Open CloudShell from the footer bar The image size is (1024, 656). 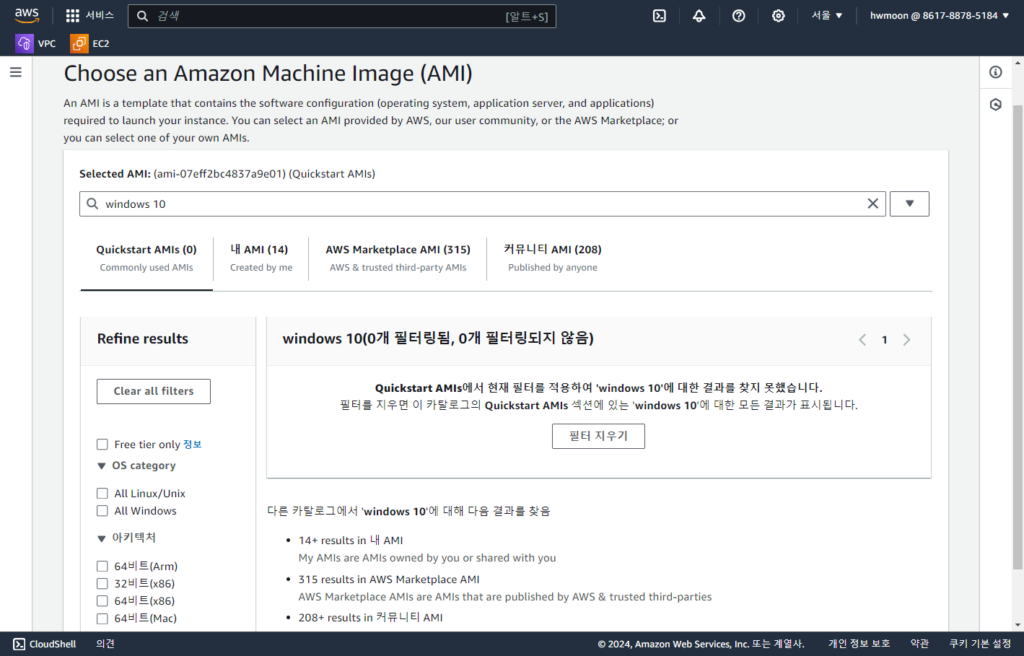44,644
